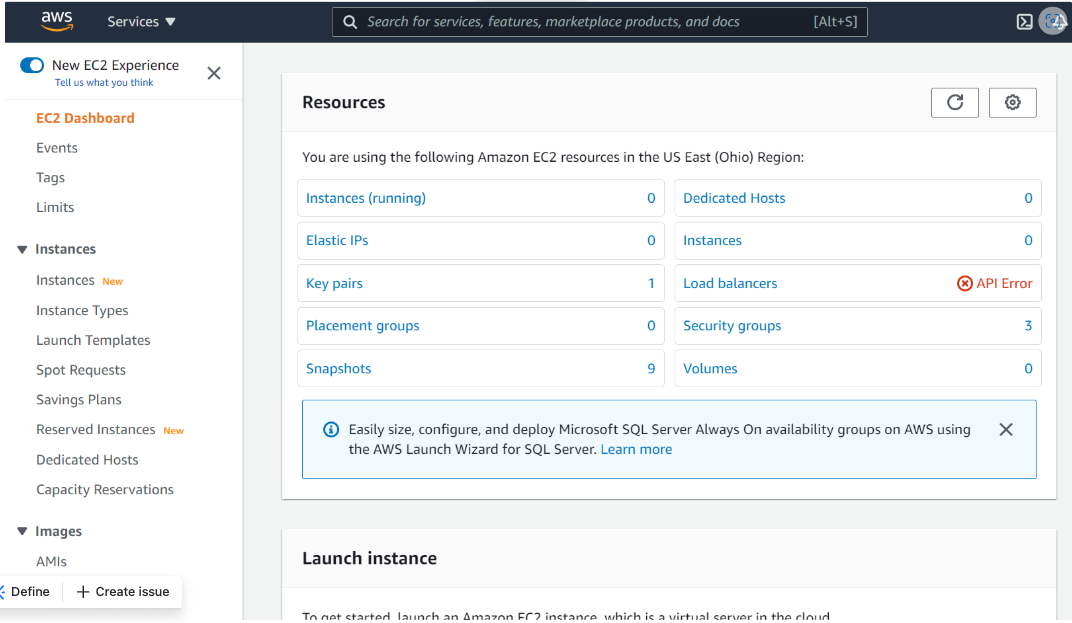Open the CloudShell terminal icon
Image resolution: width=1072 pixels, height=623 pixels.
(1024, 22)
